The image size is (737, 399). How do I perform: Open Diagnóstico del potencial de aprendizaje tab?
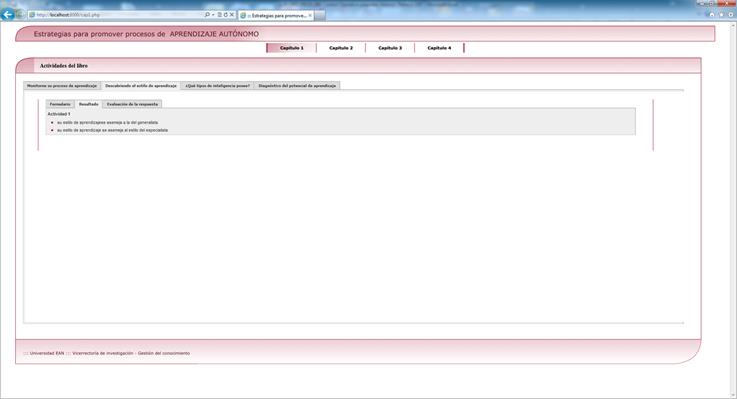(x=297, y=86)
